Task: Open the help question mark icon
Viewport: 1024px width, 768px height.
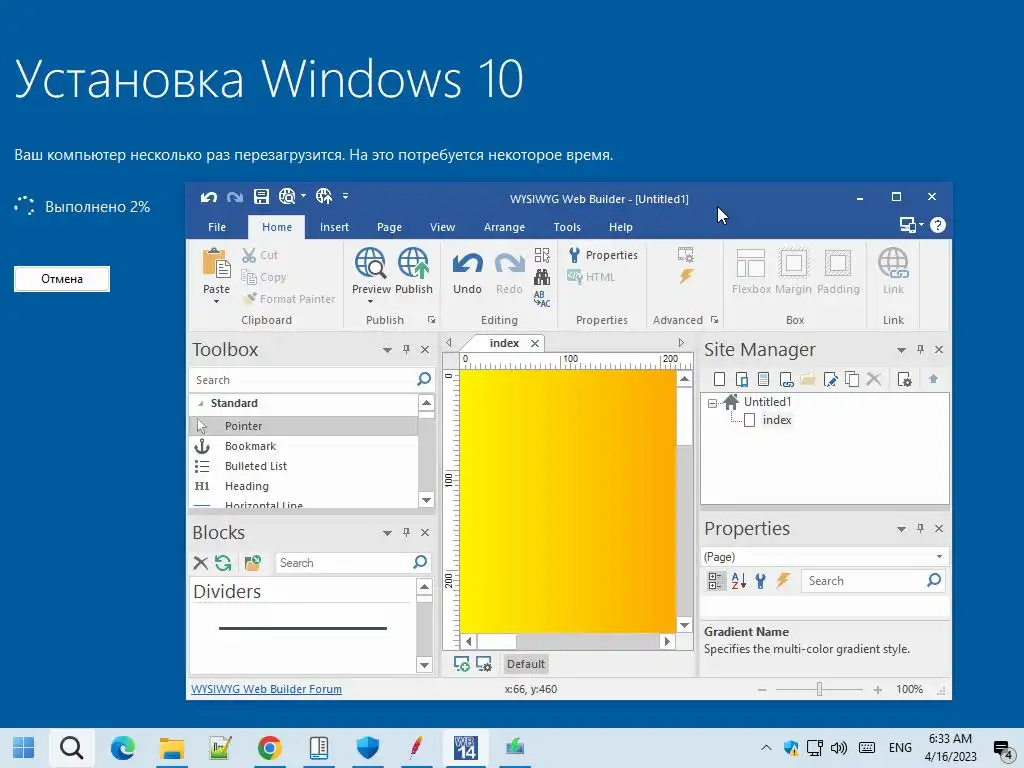Action: tap(938, 225)
